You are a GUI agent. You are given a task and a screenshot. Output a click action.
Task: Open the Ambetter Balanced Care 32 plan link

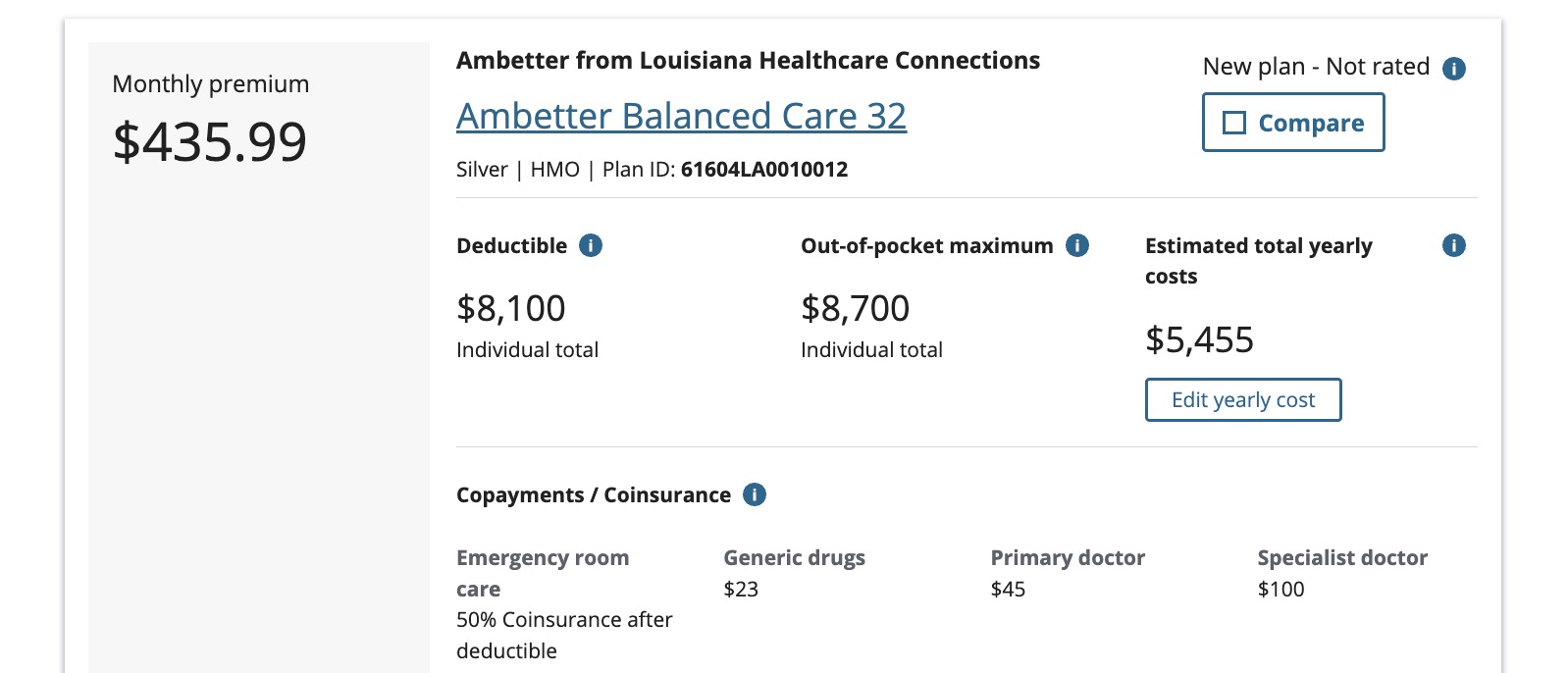point(681,116)
